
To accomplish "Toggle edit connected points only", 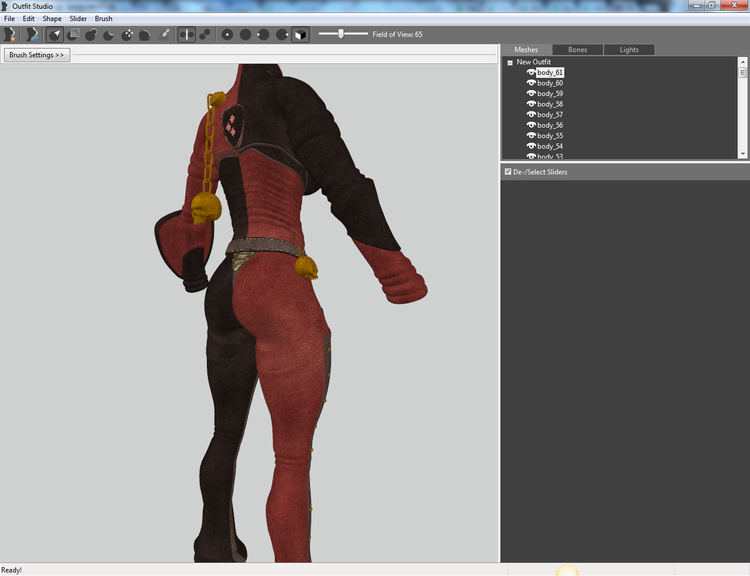I will coord(205,34).
